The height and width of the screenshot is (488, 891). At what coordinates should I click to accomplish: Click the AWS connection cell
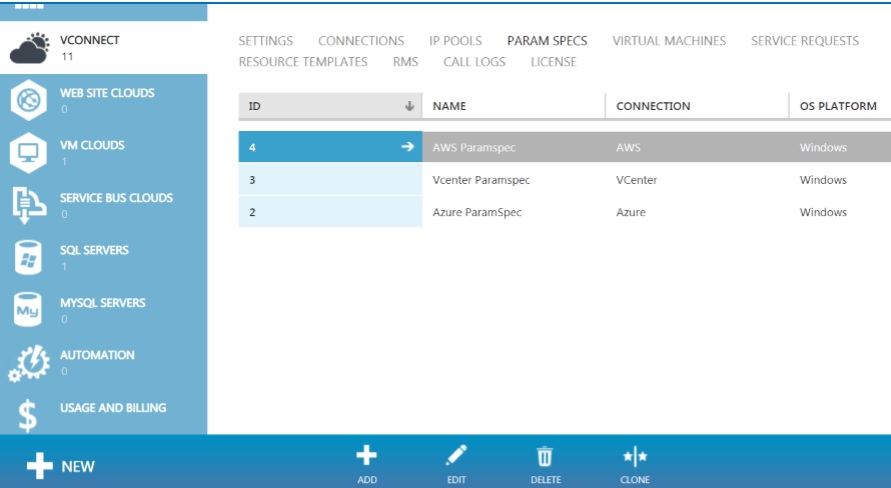tap(628, 148)
